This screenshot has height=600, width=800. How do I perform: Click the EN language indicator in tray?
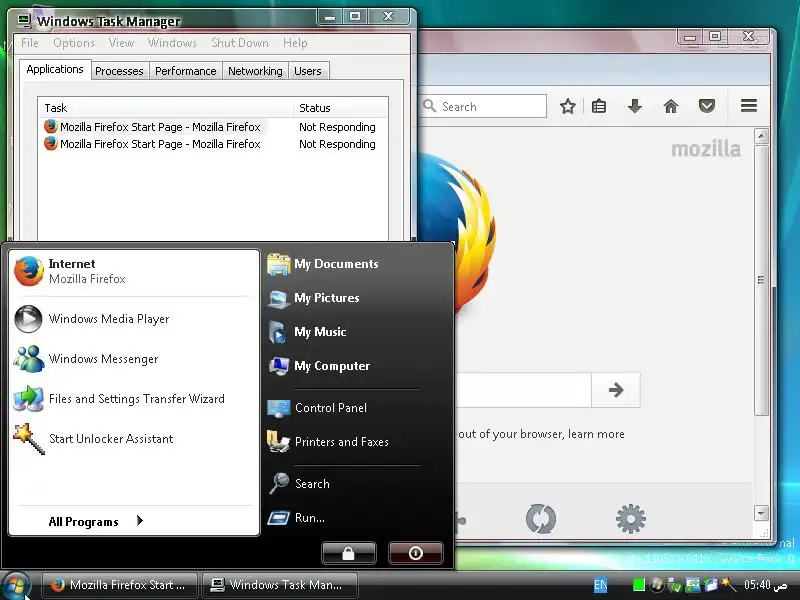(x=600, y=585)
